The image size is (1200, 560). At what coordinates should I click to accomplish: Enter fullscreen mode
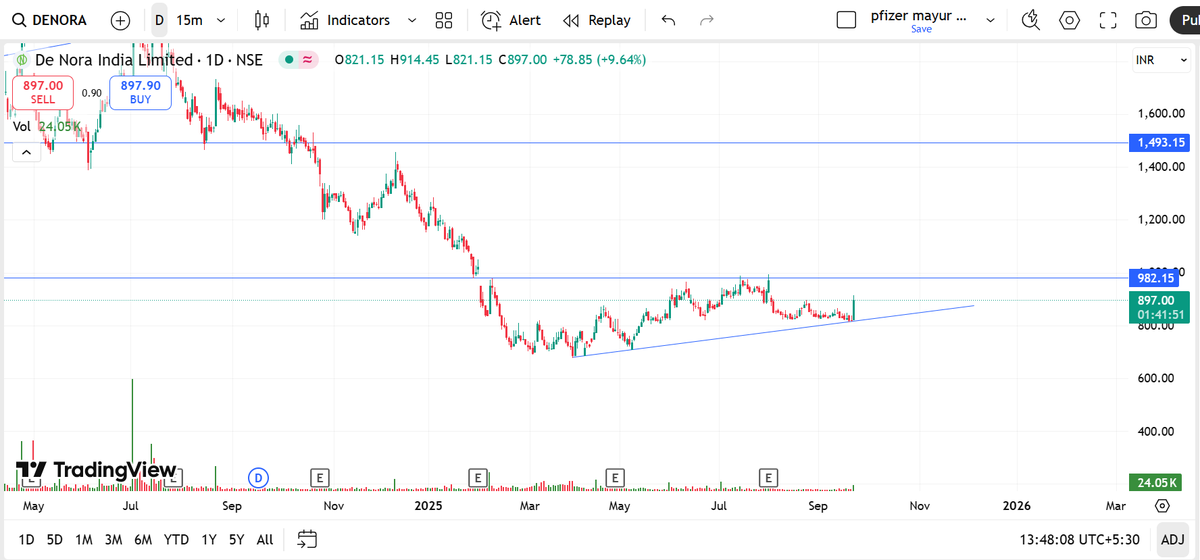point(1107,20)
